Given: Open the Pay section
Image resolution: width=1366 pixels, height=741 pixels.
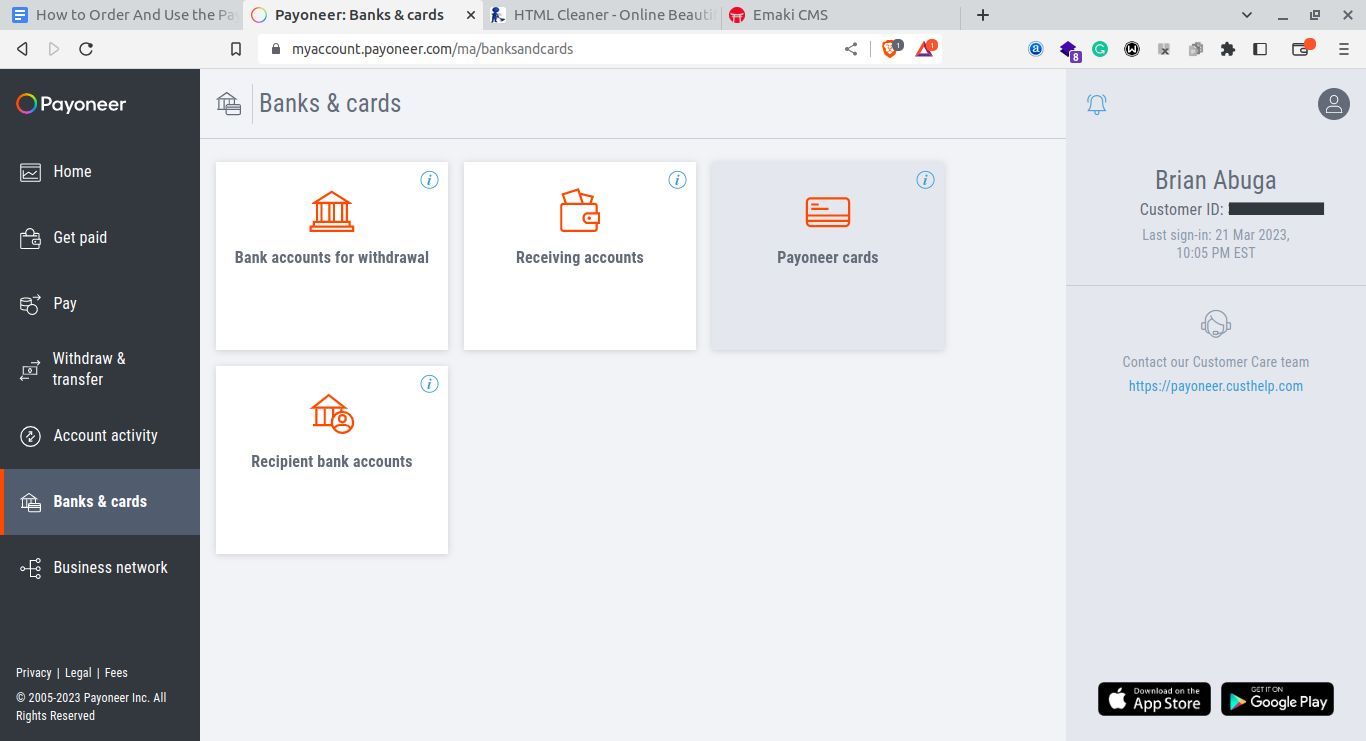Looking at the screenshot, I should [65, 303].
